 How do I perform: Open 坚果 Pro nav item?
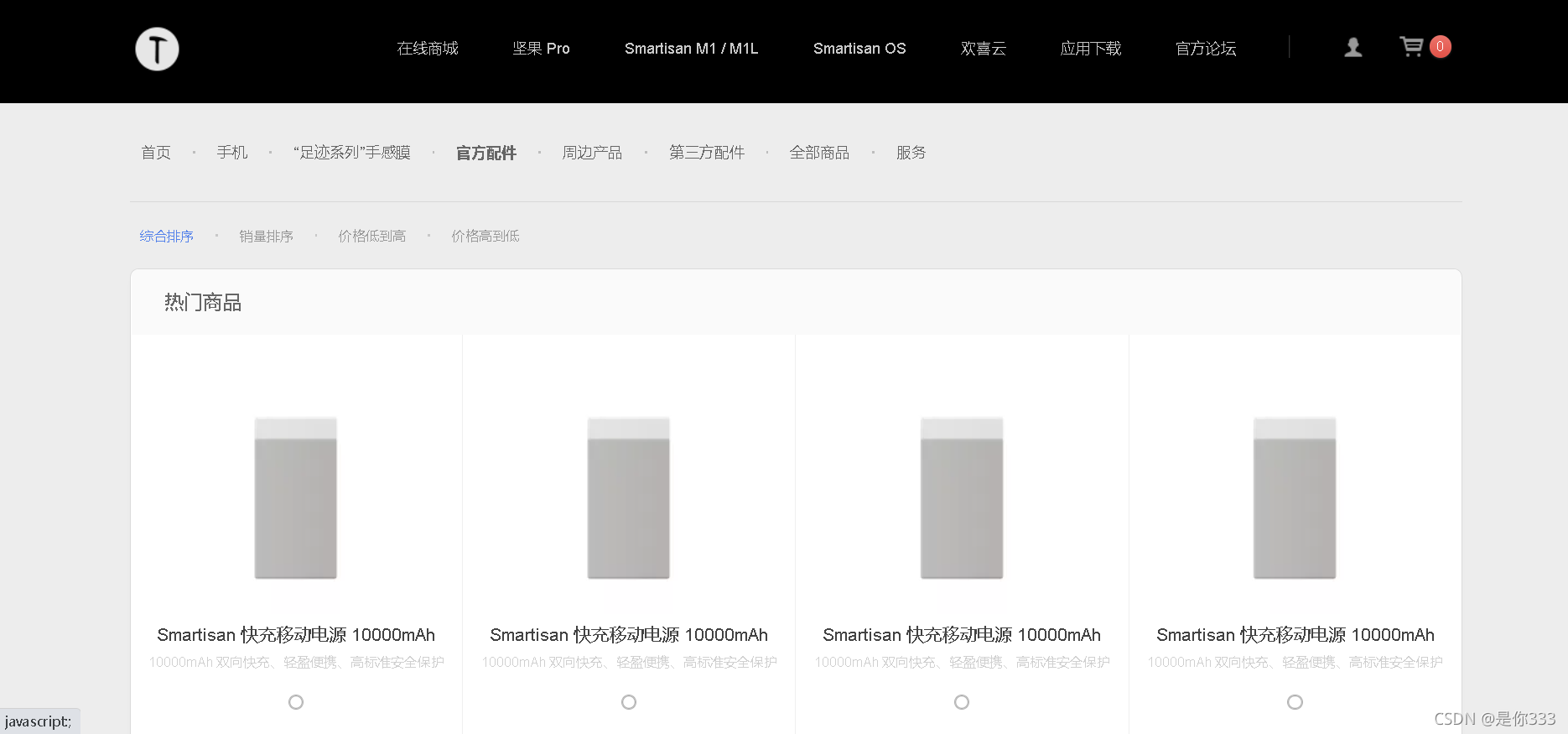tap(541, 49)
